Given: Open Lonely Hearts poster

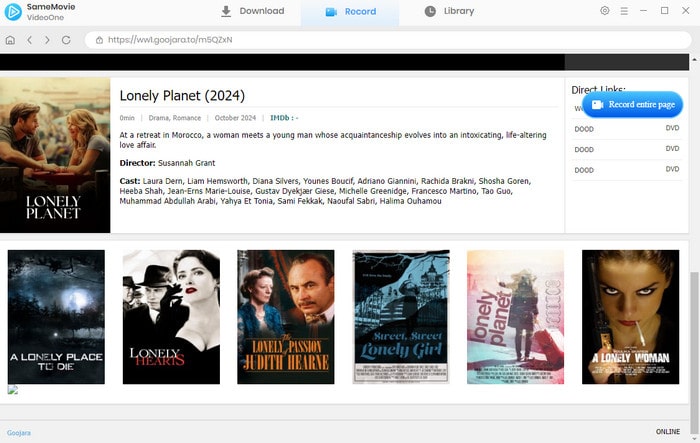Looking at the screenshot, I should point(171,317).
